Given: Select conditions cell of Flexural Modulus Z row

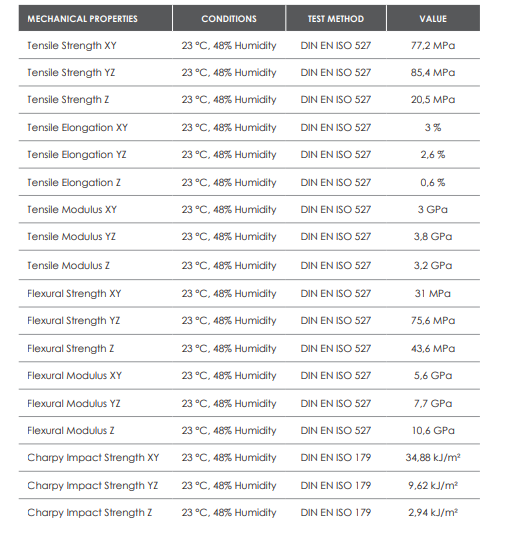Looking at the screenshot, I should pos(229,431).
